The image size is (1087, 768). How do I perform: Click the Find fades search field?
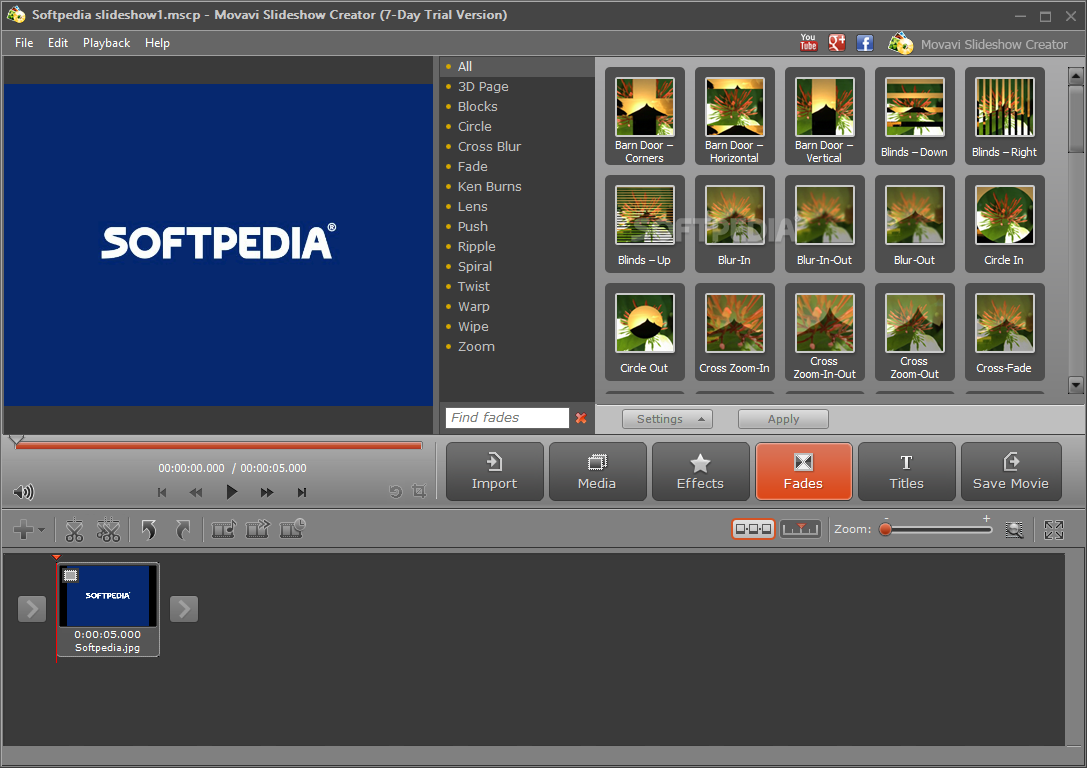(x=507, y=417)
